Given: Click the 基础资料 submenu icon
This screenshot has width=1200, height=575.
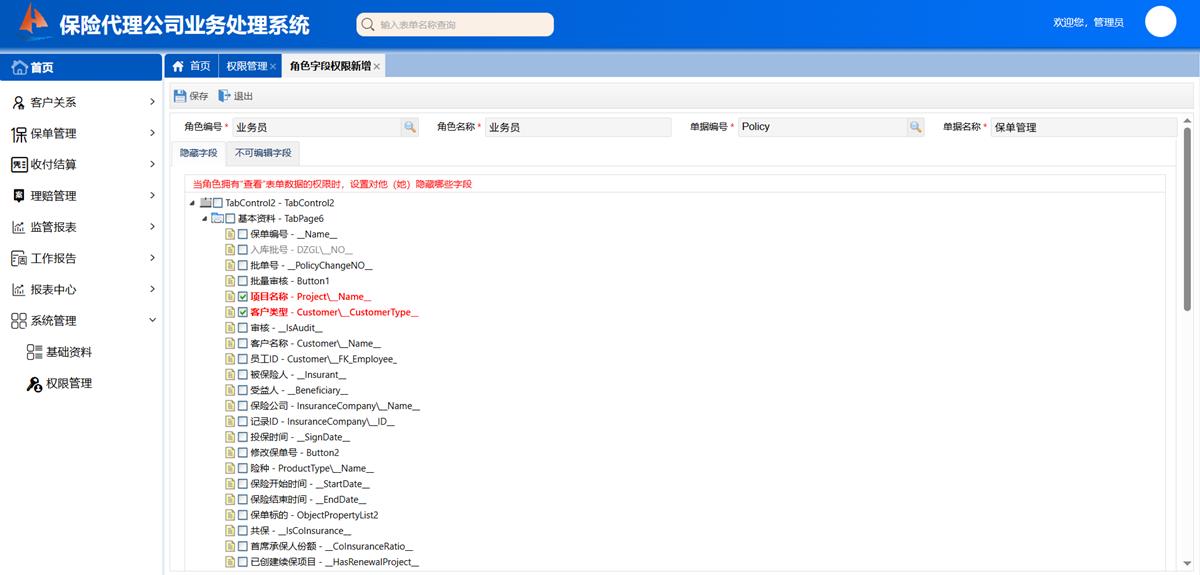Looking at the screenshot, I should point(34,352).
